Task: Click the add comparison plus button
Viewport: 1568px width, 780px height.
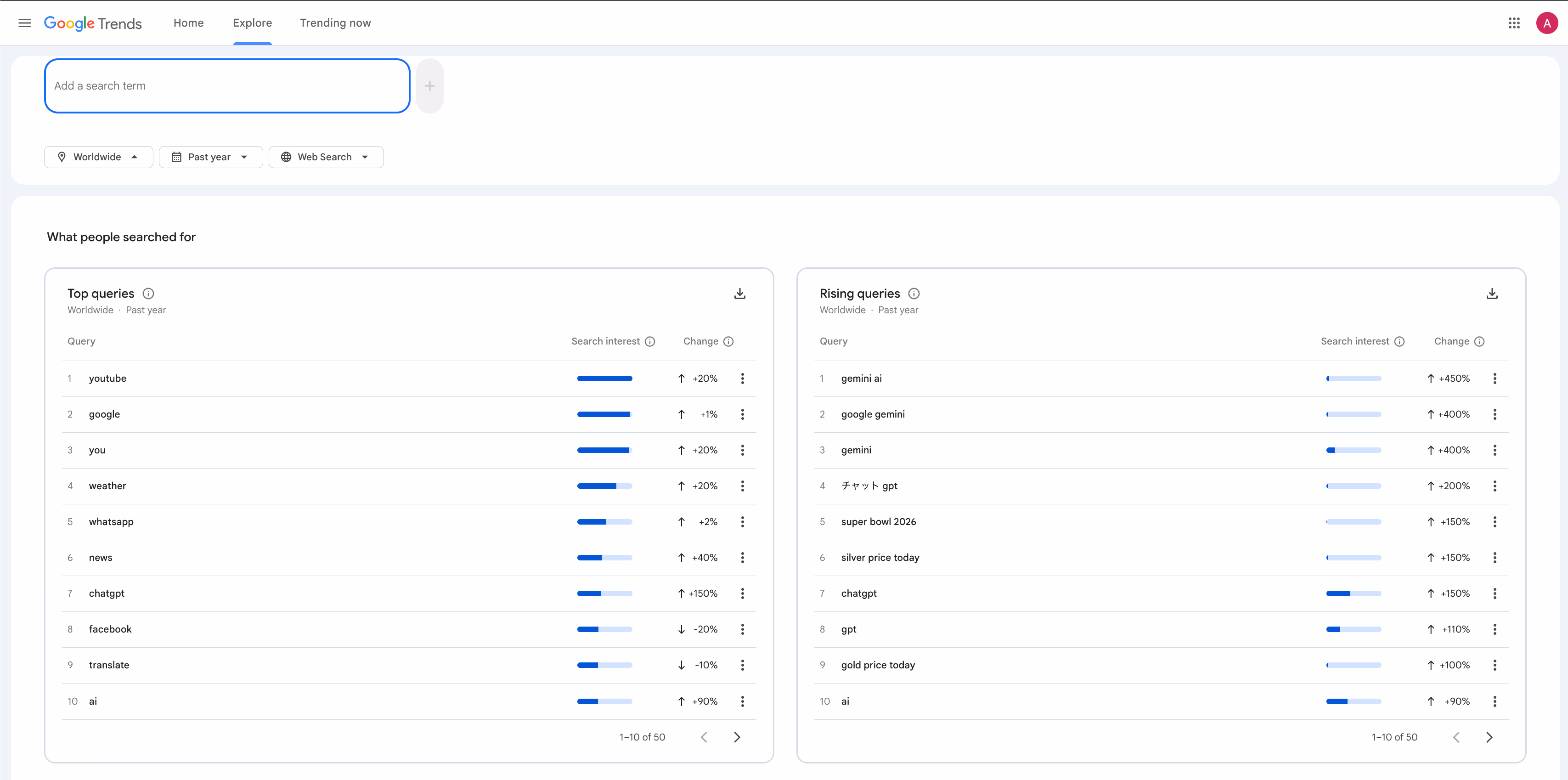Action: (x=430, y=86)
